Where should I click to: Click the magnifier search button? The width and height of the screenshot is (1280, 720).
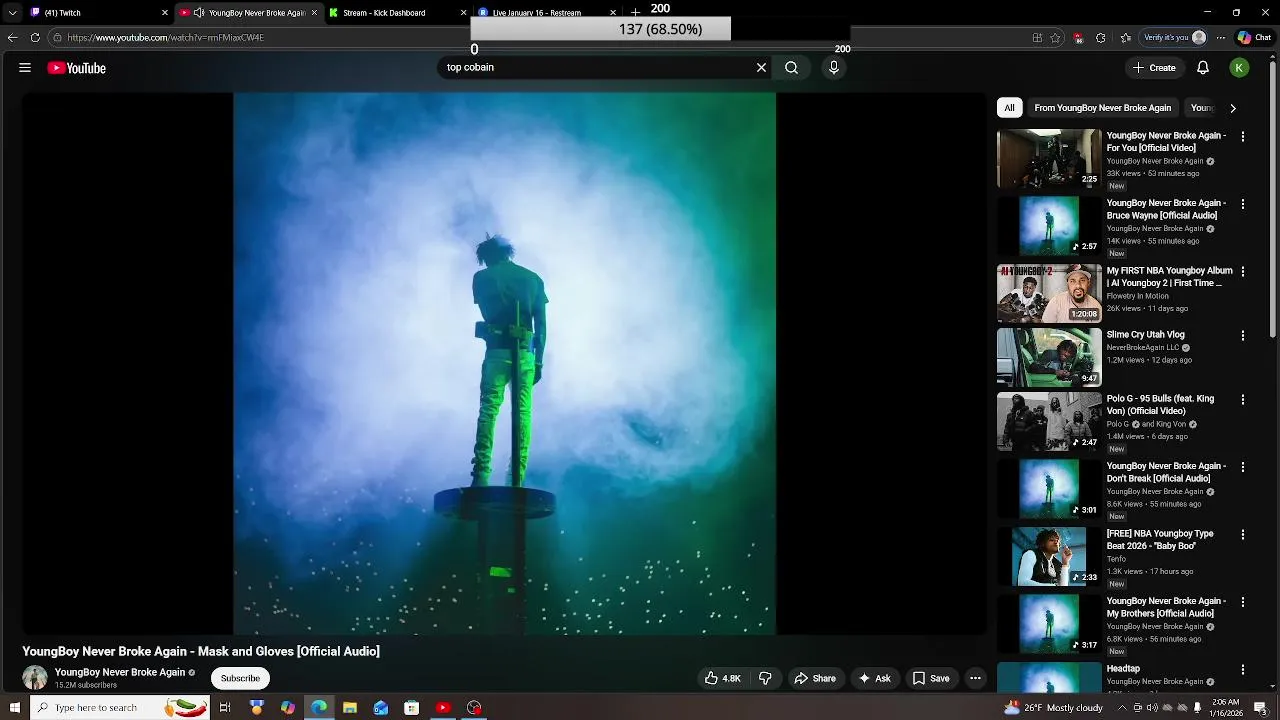(791, 68)
